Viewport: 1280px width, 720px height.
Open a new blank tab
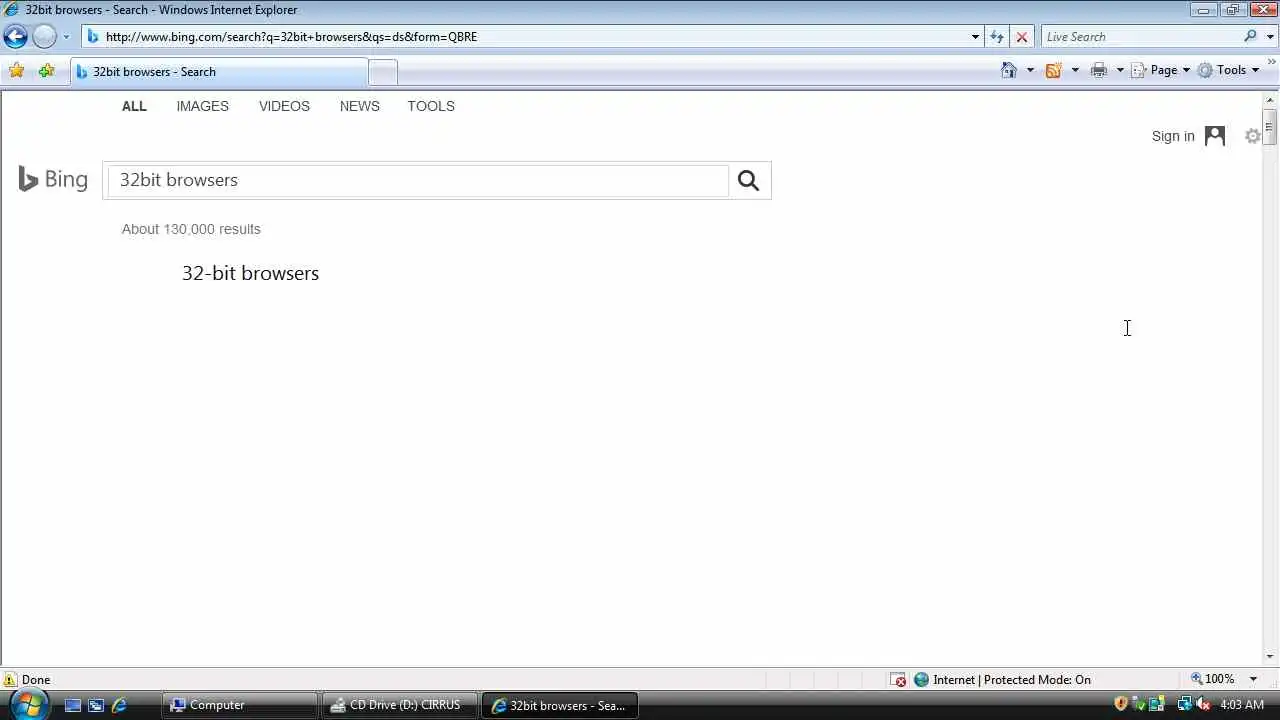click(x=383, y=72)
